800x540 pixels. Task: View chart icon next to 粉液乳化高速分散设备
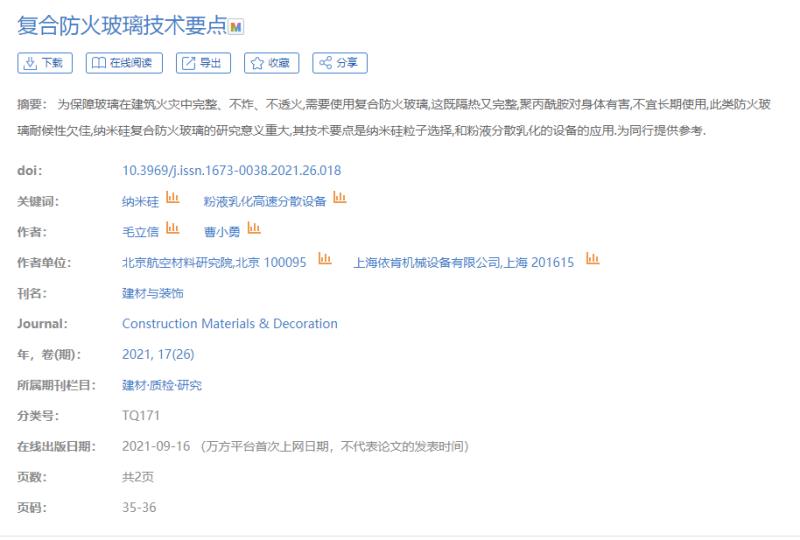340,198
